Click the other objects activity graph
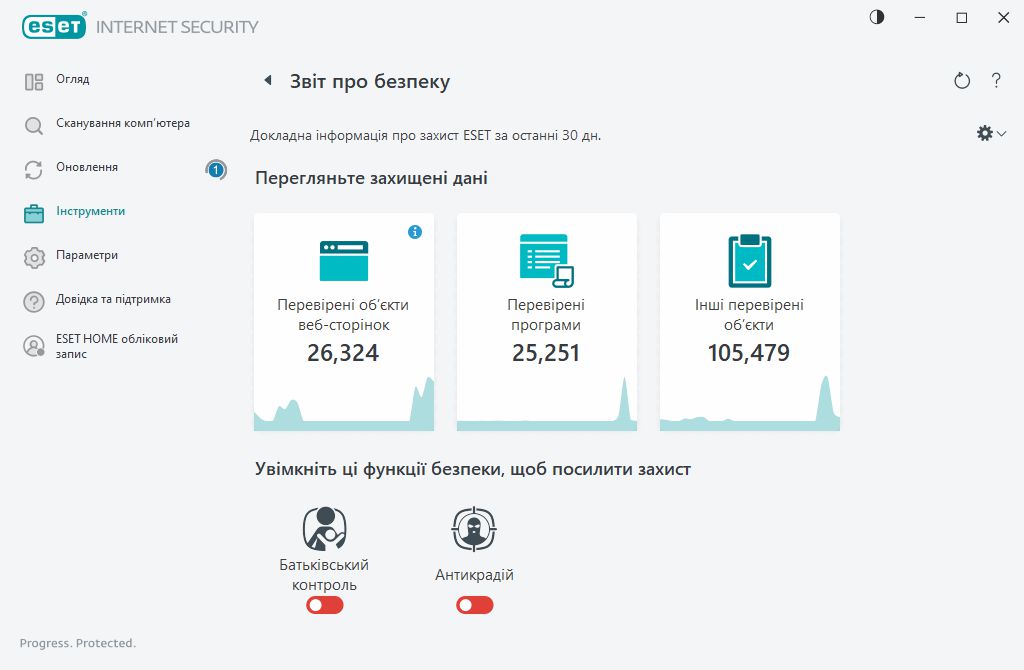The height and width of the screenshot is (670, 1024). coord(750,404)
